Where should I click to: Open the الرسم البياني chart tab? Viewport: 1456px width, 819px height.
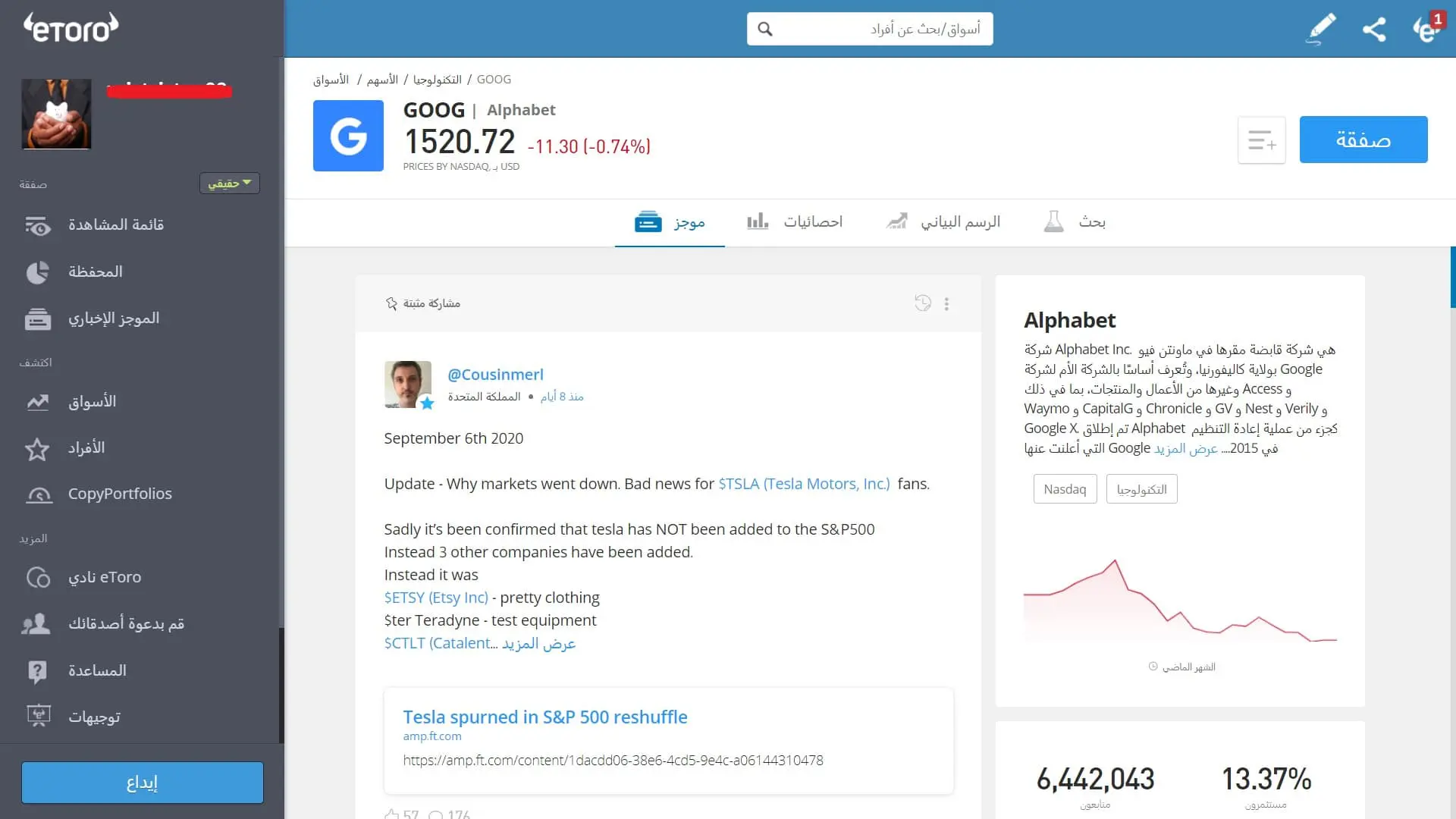pyautogui.click(x=942, y=221)
